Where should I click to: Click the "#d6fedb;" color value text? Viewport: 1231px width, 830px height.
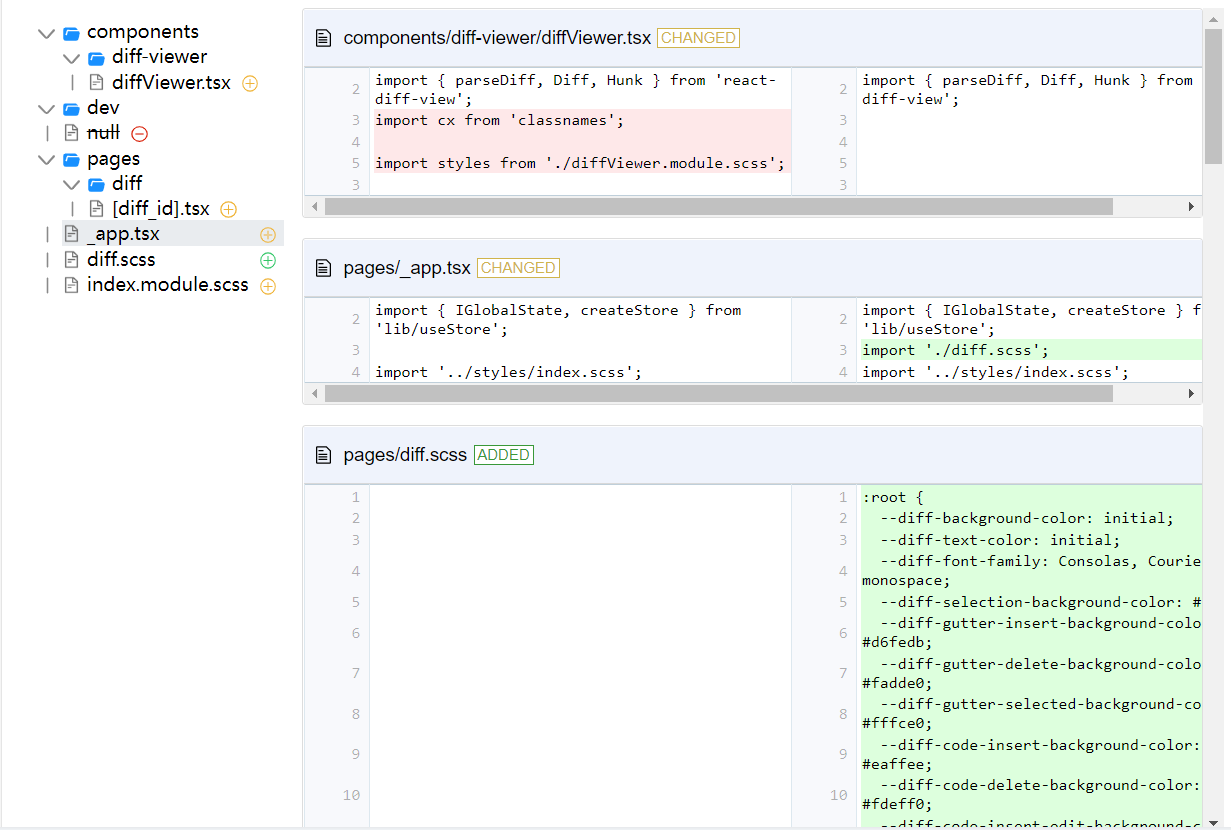(x=897, y=643)
